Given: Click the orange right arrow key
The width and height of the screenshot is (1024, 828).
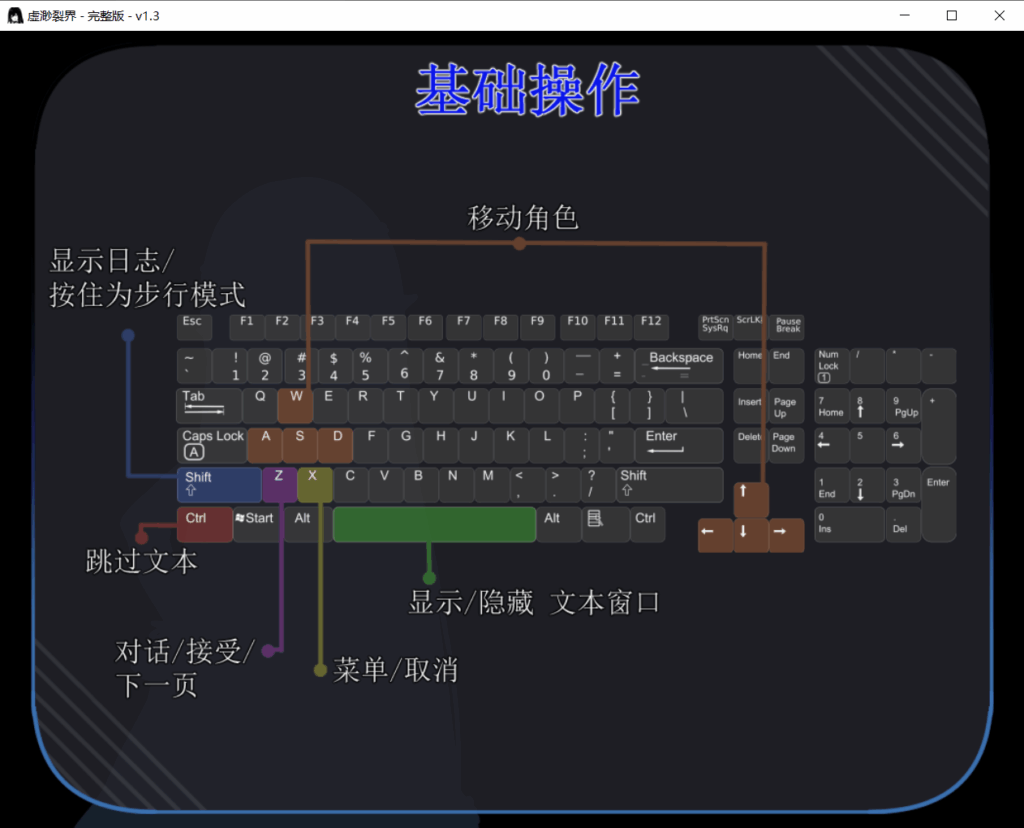Looking at the screenshot, I should pyautogui.click(x=786, y=535).
